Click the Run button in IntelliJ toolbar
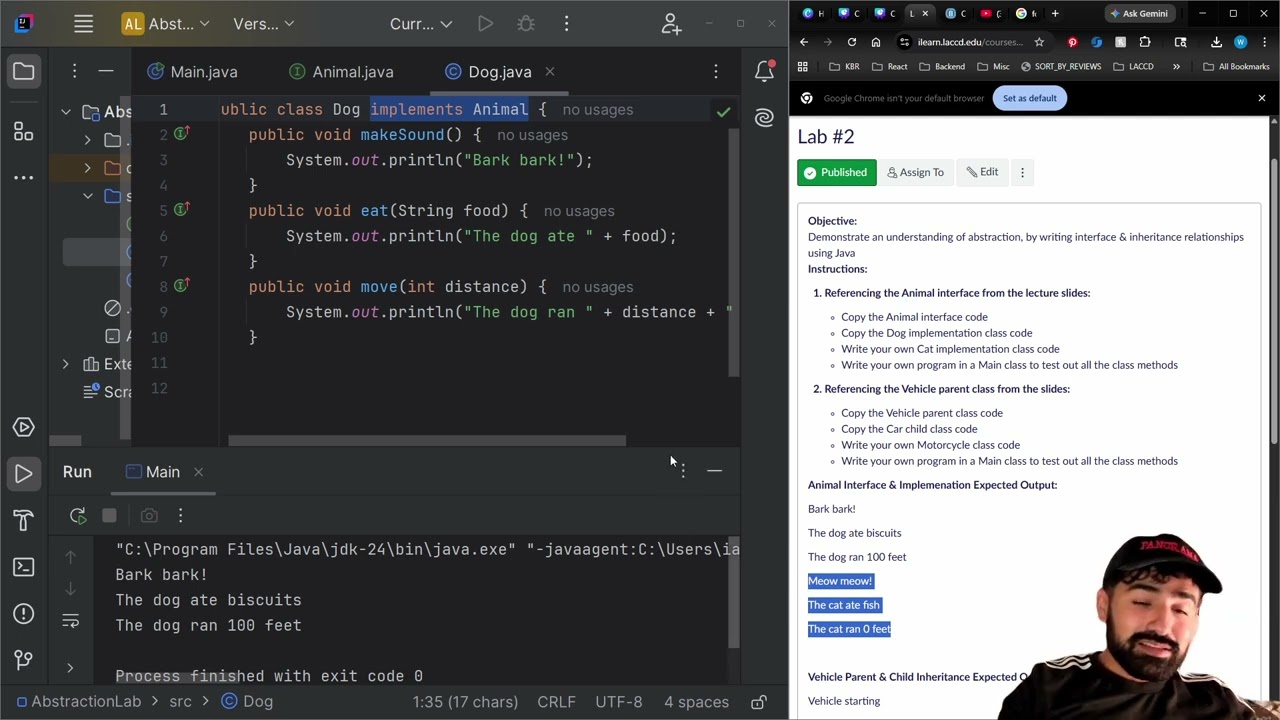 (x=485, y=24)
